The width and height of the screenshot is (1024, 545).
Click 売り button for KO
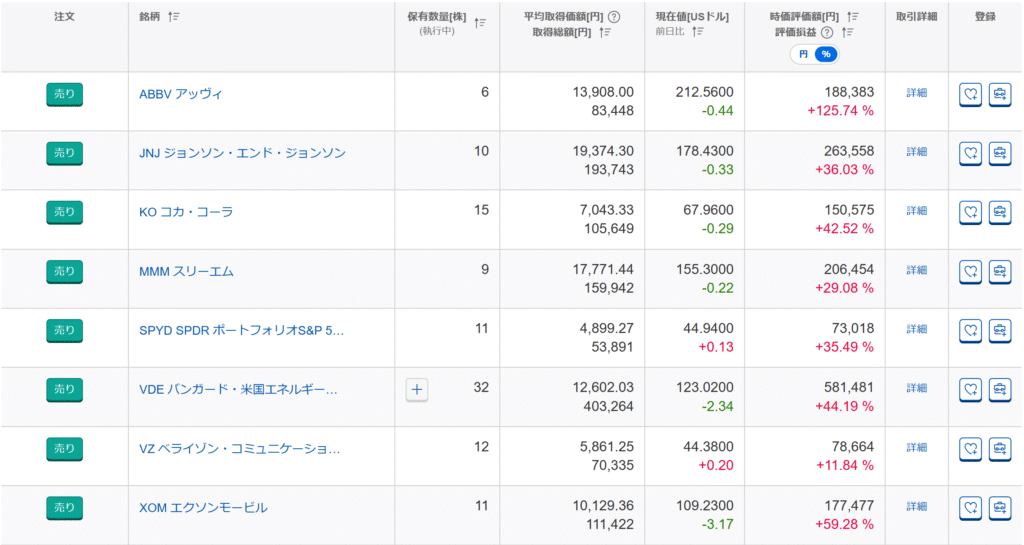coord(64,212)
